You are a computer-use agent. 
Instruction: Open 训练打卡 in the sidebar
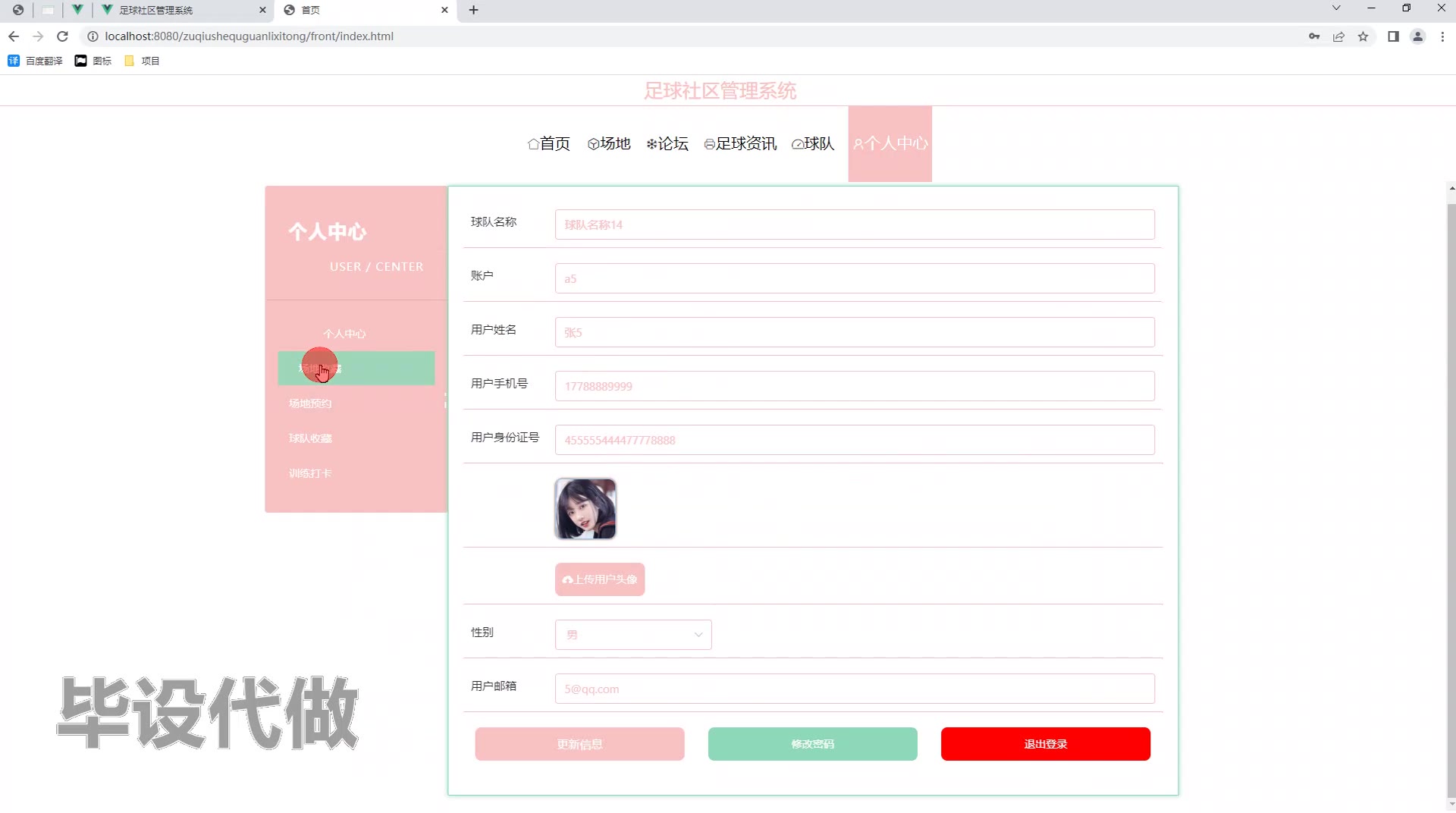pos(310,473)
